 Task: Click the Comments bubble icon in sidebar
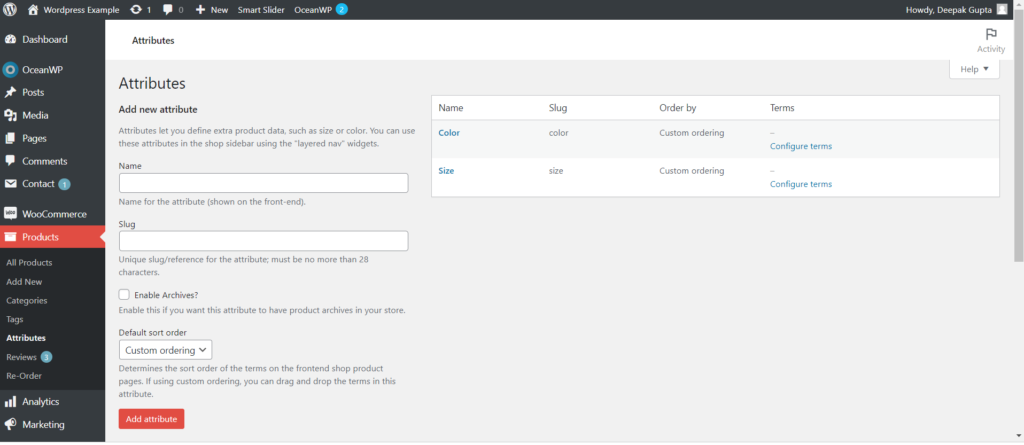click(10, 161)
